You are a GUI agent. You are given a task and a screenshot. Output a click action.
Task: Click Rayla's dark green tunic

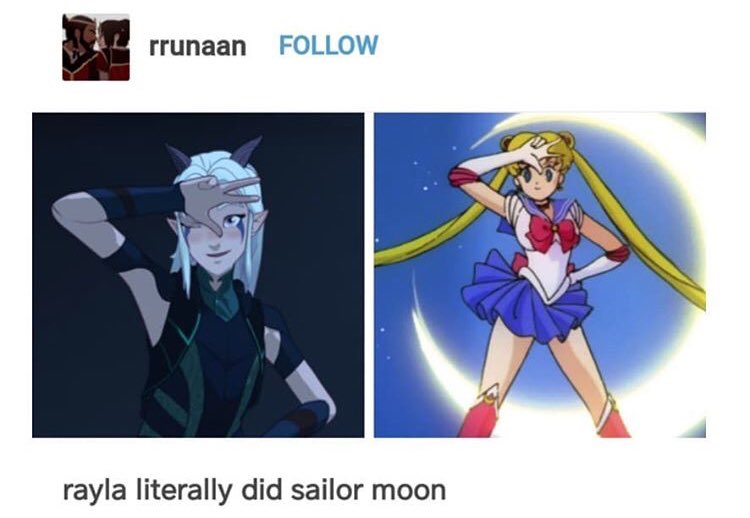point(210,364)
